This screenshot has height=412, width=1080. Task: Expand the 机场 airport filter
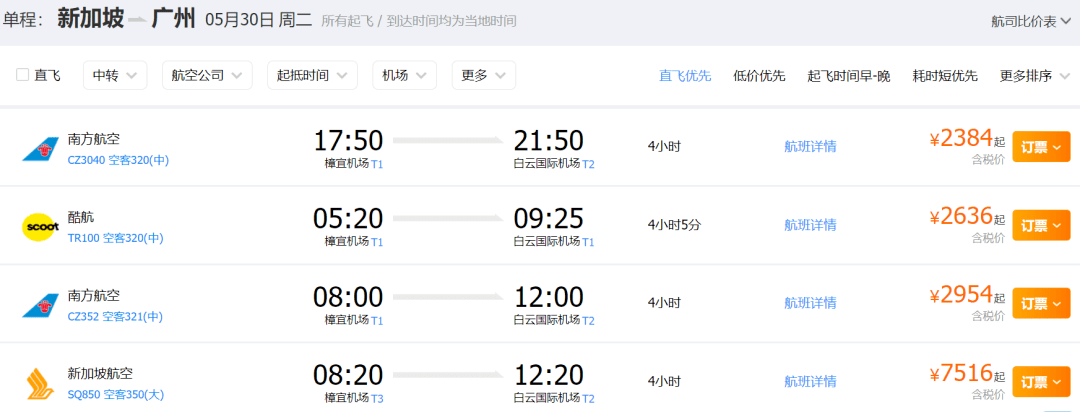pyautogui.click(x=405, y=75)
